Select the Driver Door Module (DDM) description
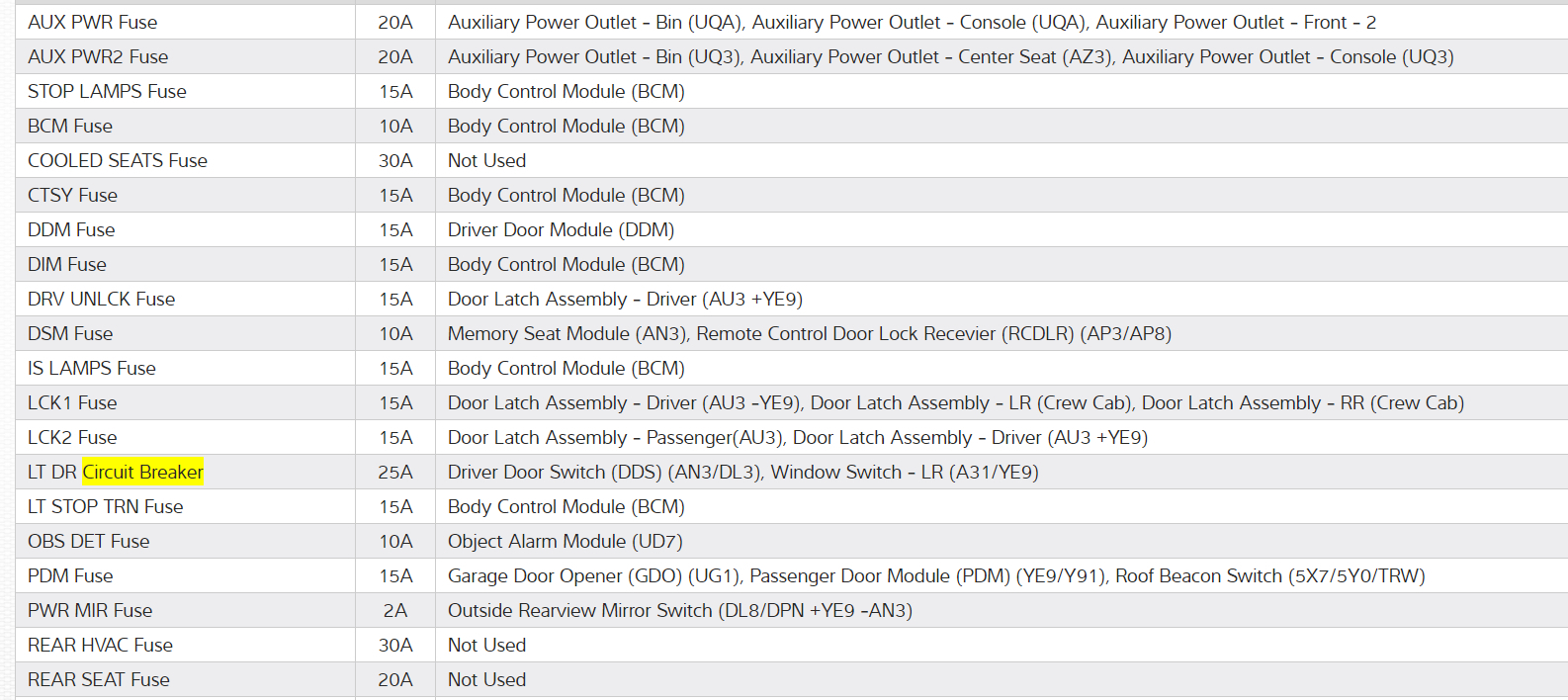 click(561, 229)
